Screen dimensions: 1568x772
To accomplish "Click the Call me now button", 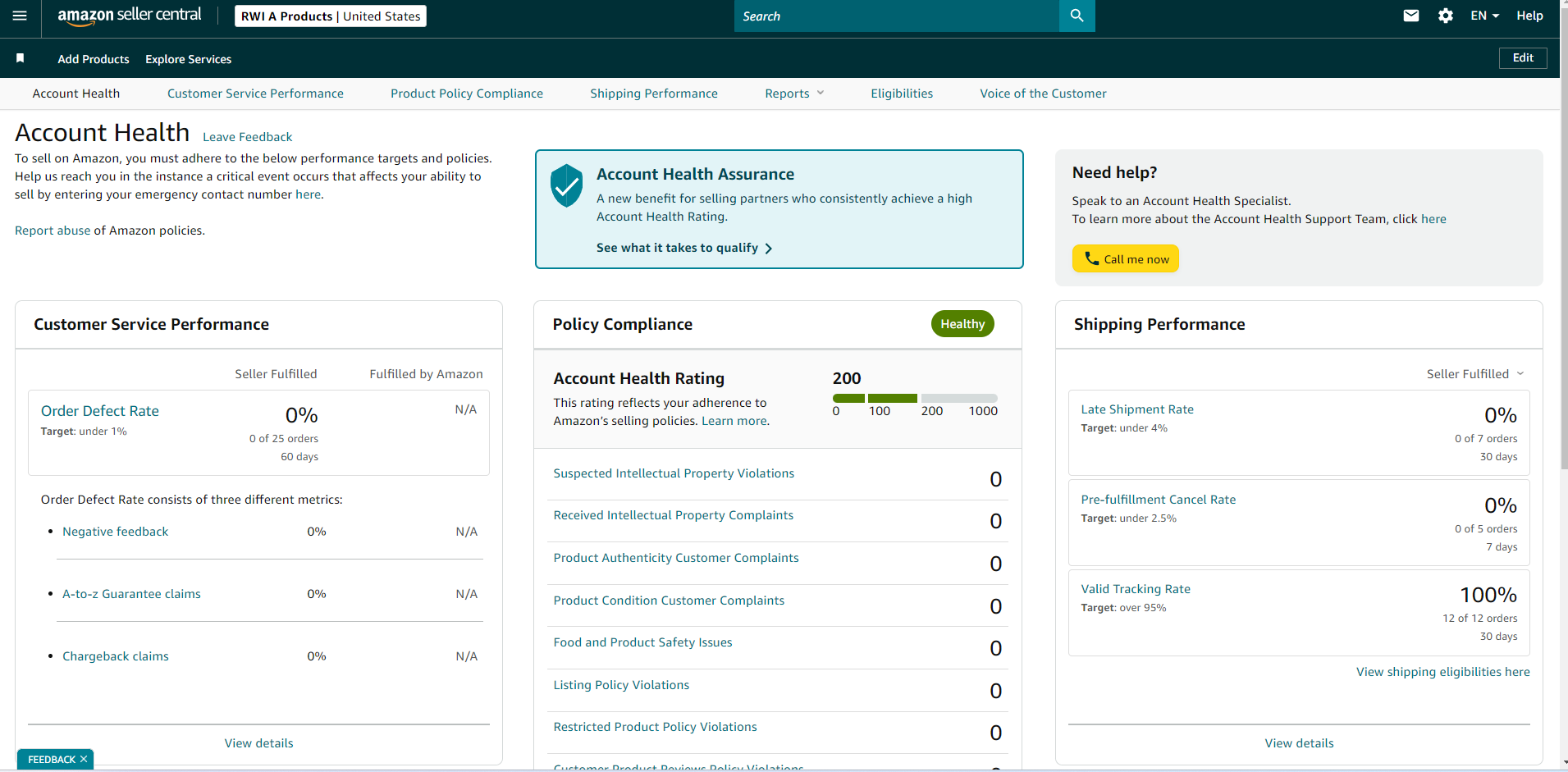I will [x=1125, y=258].
